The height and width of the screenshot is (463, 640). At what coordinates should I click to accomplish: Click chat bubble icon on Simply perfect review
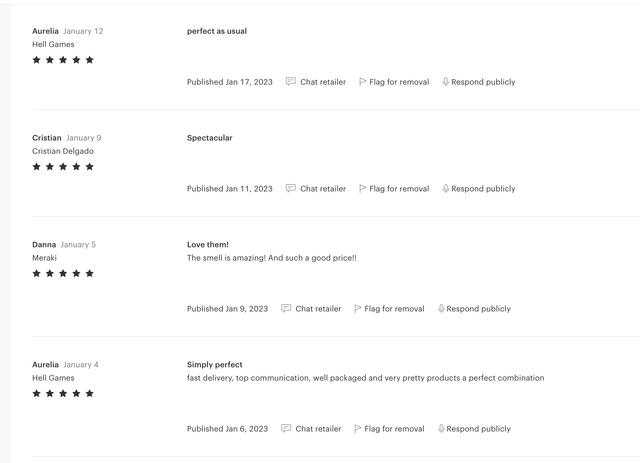(286, 429)
